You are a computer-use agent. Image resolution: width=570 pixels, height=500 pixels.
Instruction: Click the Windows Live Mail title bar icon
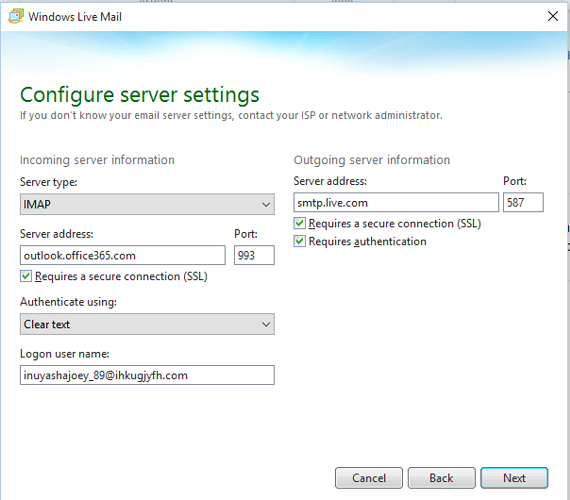pos(16,16)
